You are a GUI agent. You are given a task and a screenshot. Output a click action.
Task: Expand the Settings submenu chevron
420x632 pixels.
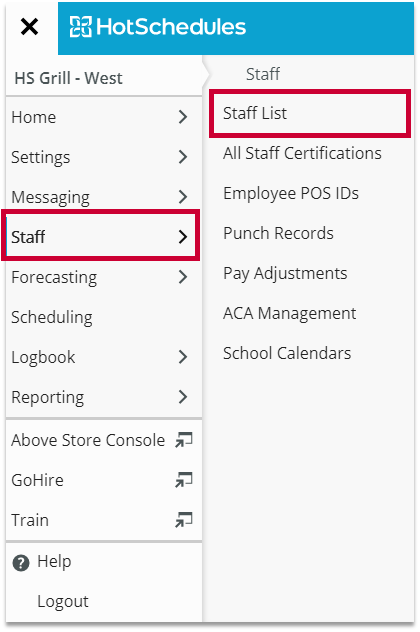(x=183, y=157)
